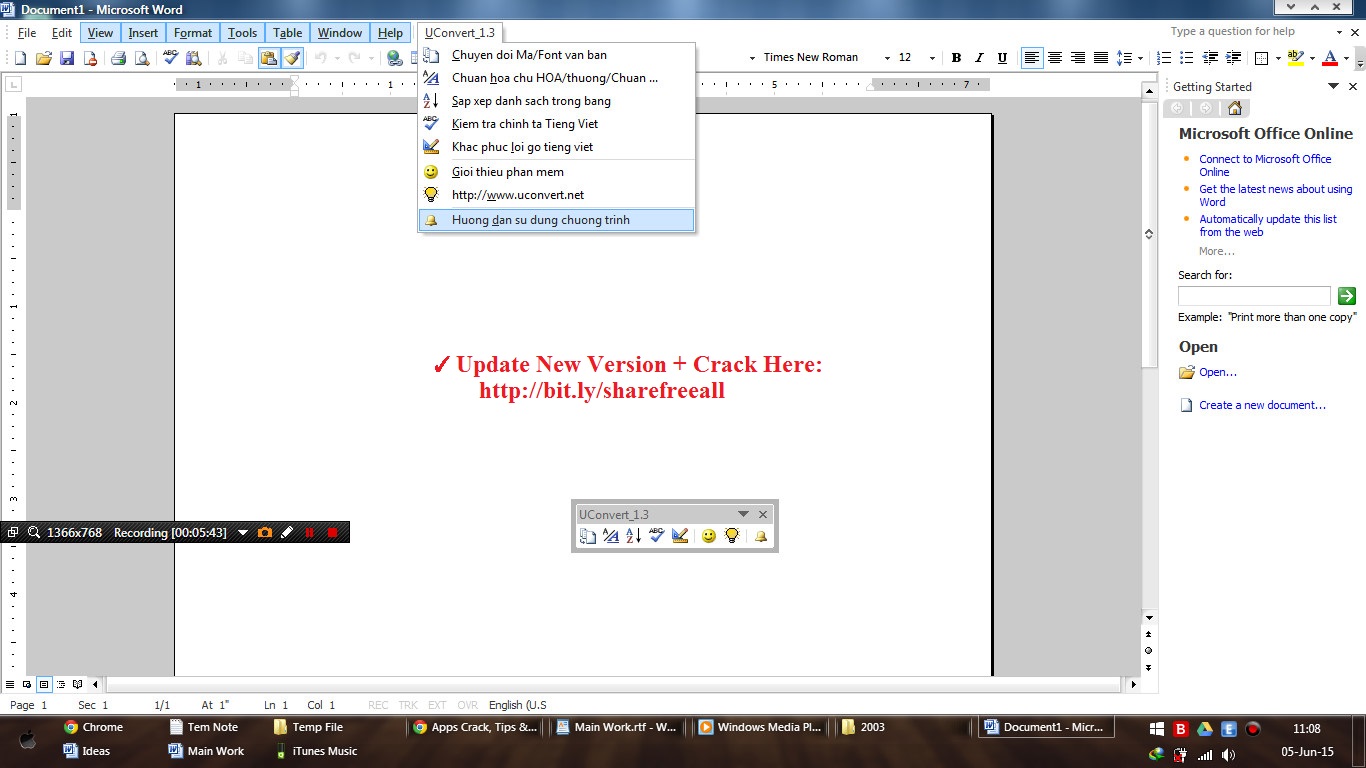Open the Times New Roman font dropdown

(x=886, y=58)
